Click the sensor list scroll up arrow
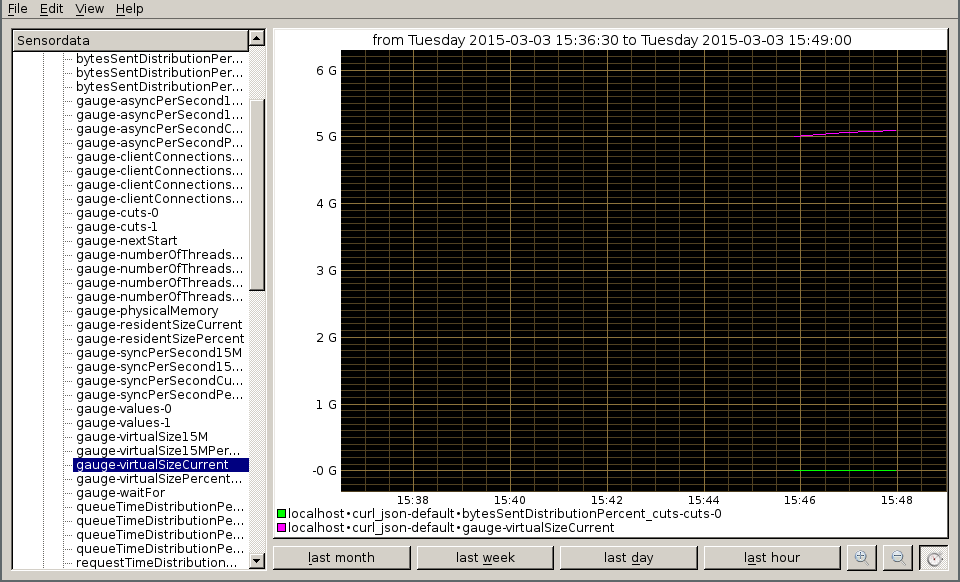 point(257,39)
